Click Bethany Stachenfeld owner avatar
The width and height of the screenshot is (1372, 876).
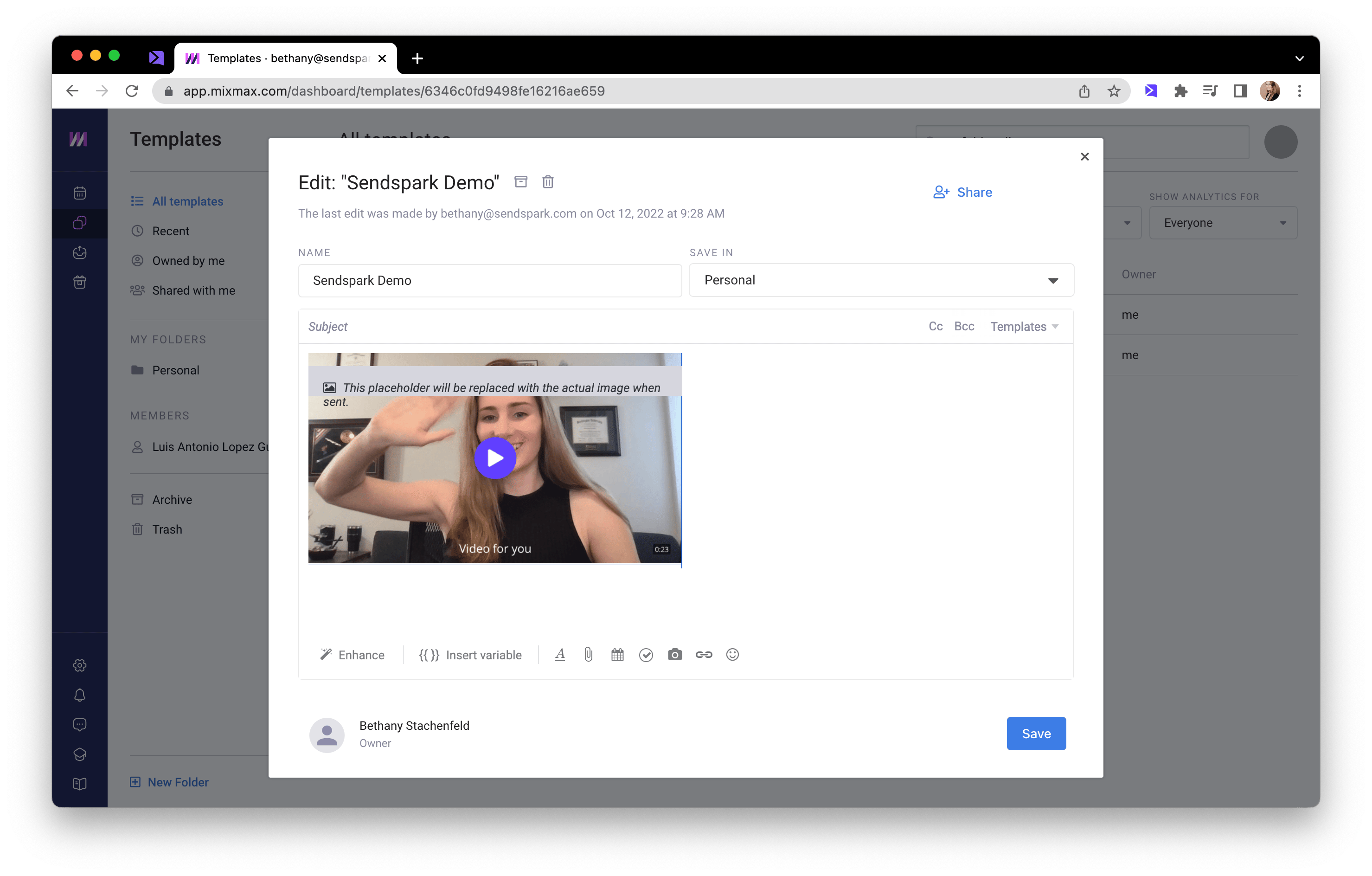click(327, 734)
